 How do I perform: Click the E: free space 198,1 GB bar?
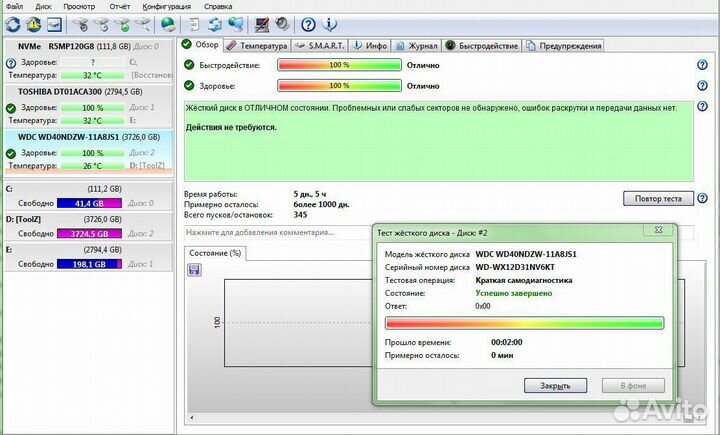90,264
